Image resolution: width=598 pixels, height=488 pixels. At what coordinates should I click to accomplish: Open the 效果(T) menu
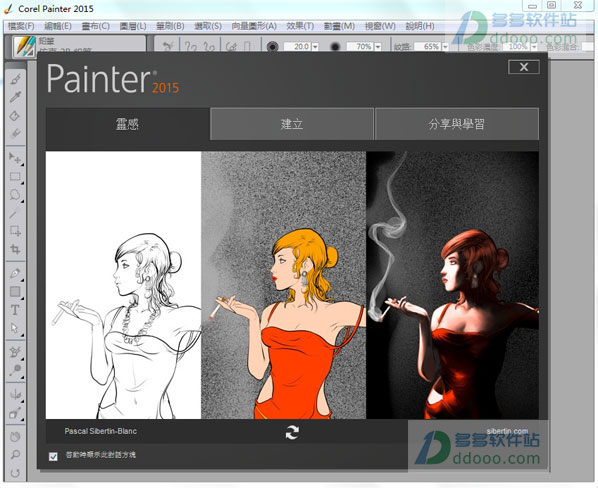[300, 26]
